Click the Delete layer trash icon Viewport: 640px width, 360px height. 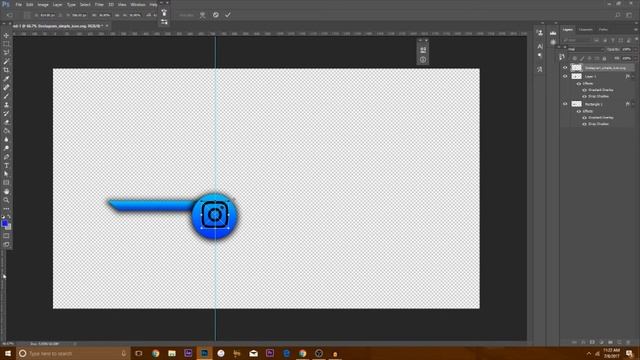(x=628, y=342)
